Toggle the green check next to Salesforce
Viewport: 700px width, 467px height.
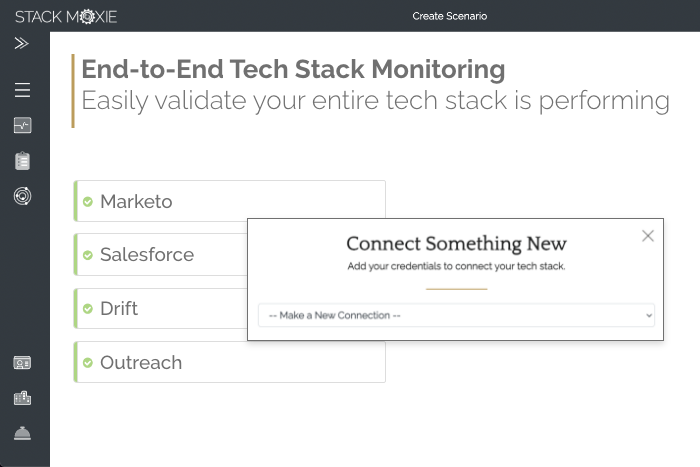88,255
